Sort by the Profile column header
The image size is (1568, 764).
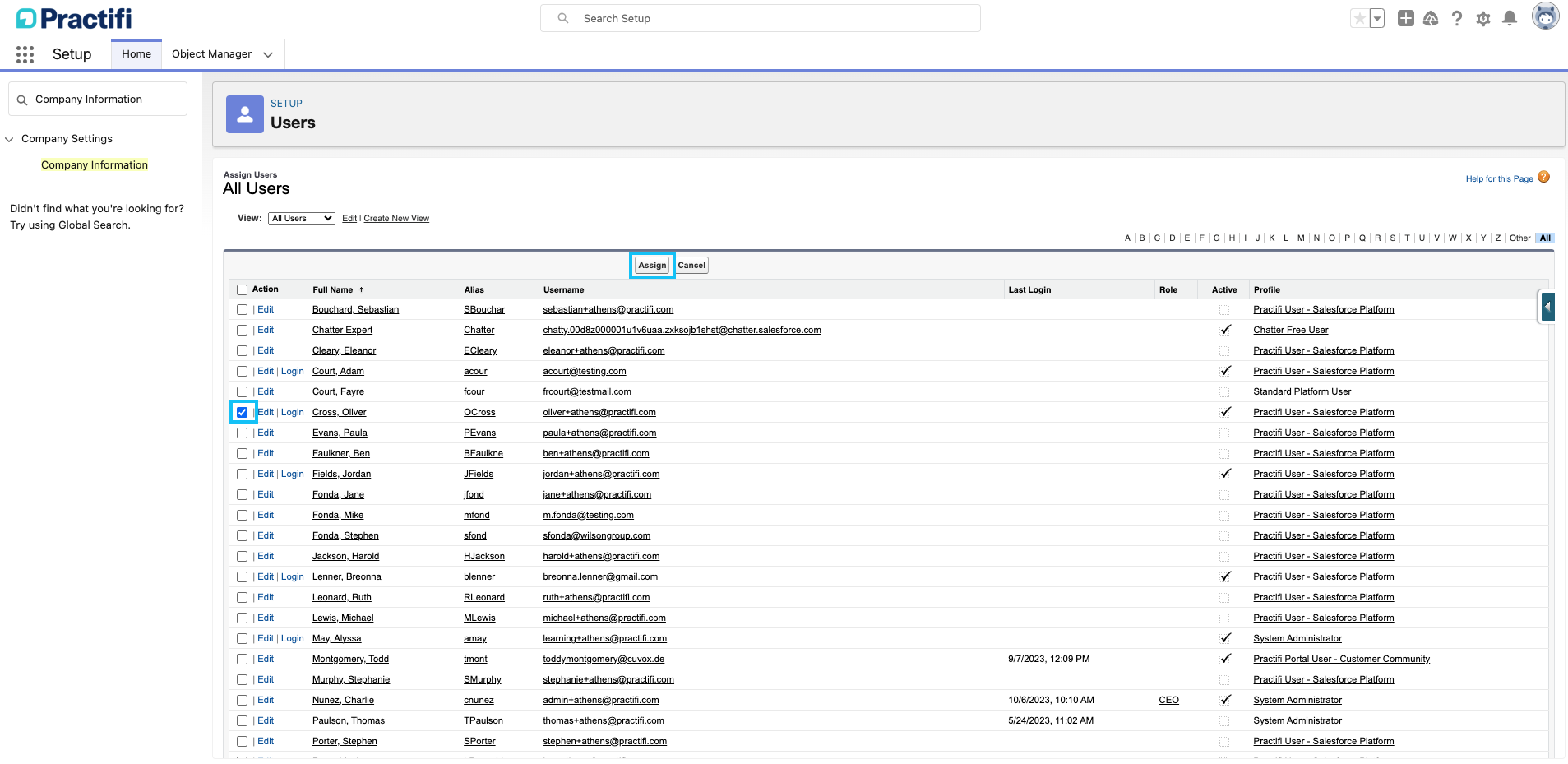point(1266,289)
